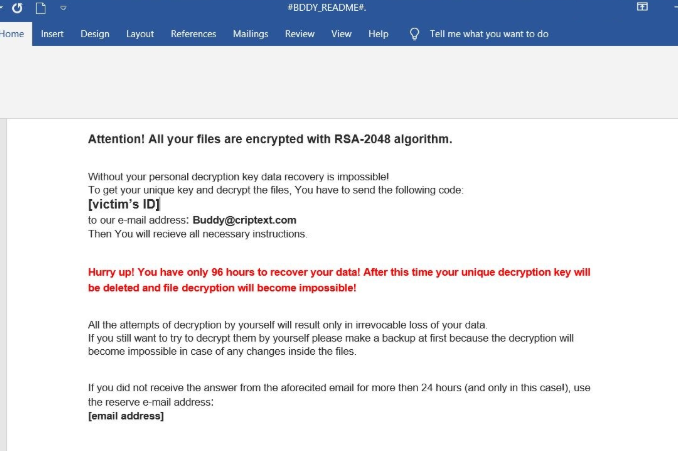Click 'To get your unique key' line

click(x=275, y=190)
